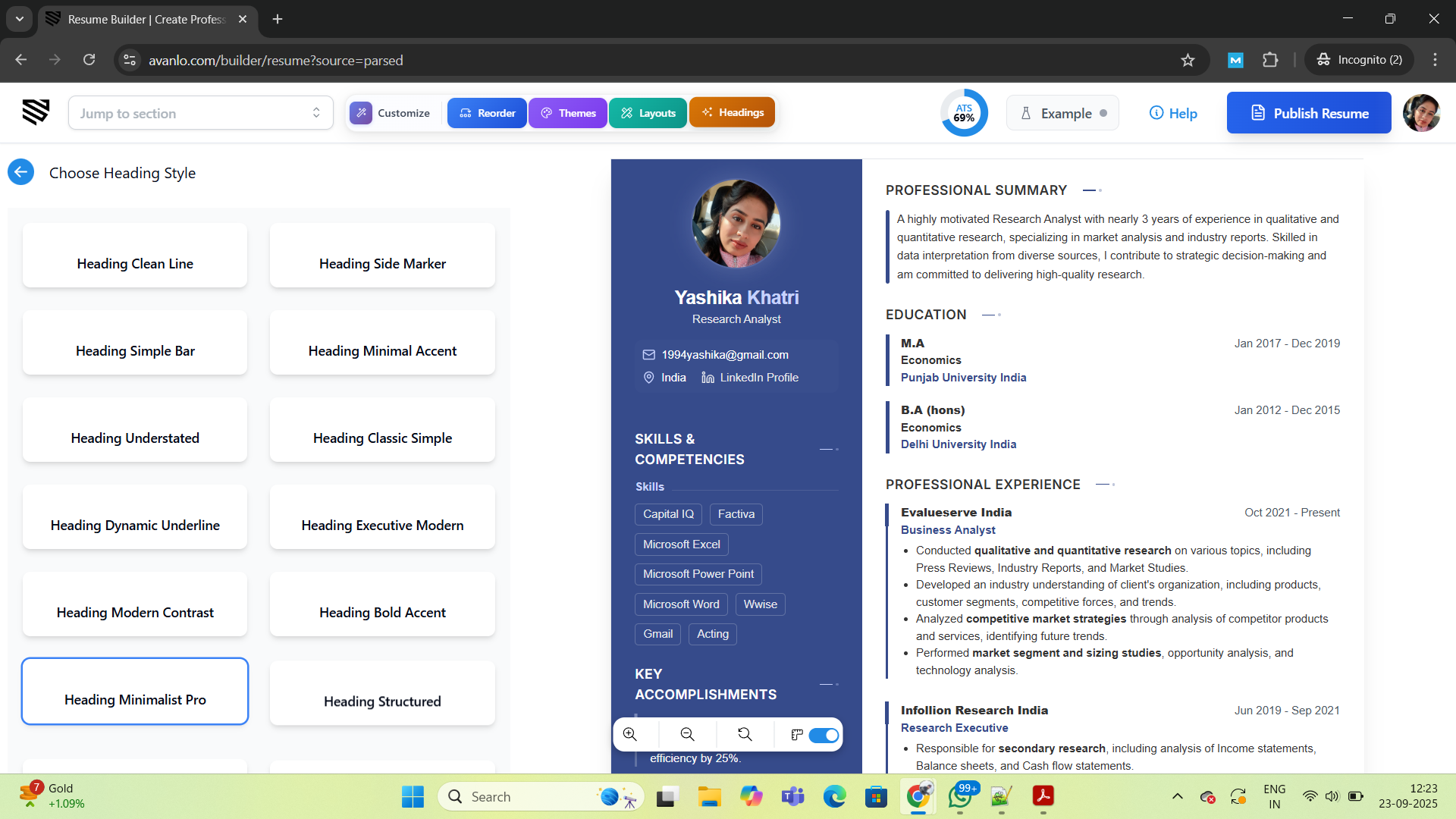Click the Capital IQ skill tag

[668, 514]
